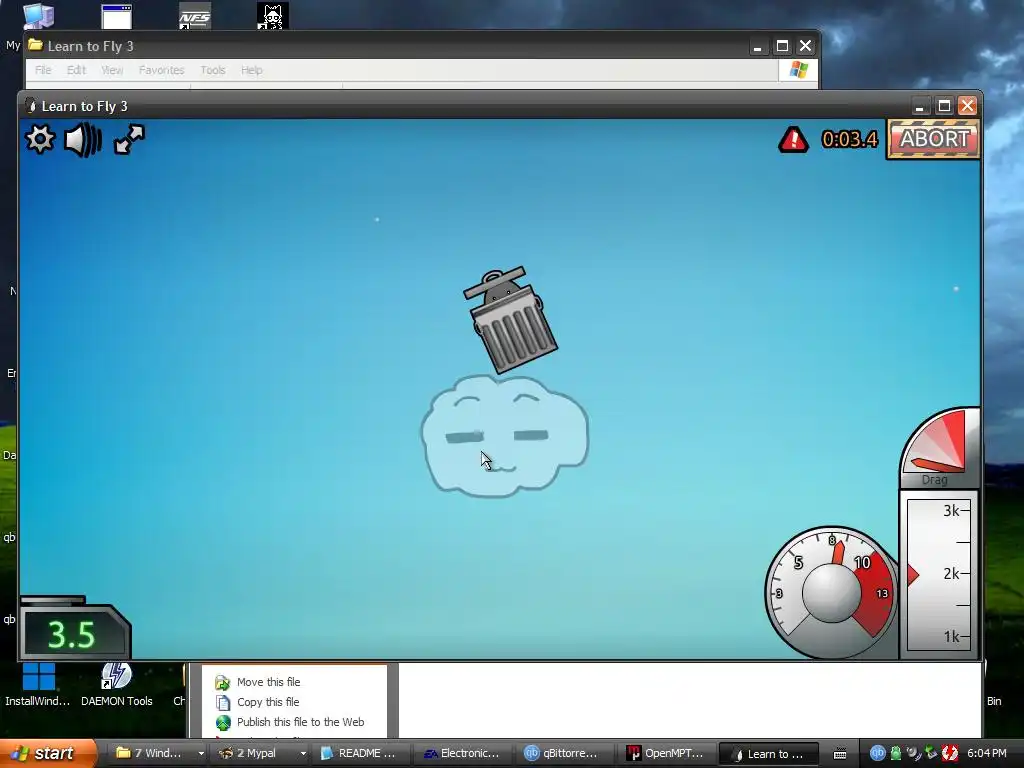This screenshot has height=768, width=1024.
Task: Switch to OpenMPT taskbar item
Action: tap(667, 753)
